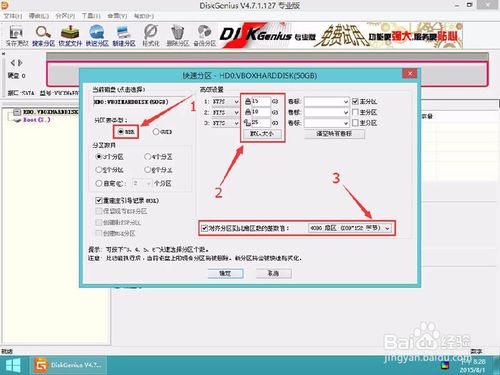Viewport: 500px width, 375px height.
Task: Select the 6 partitions radio option
Action: (147, 170)
